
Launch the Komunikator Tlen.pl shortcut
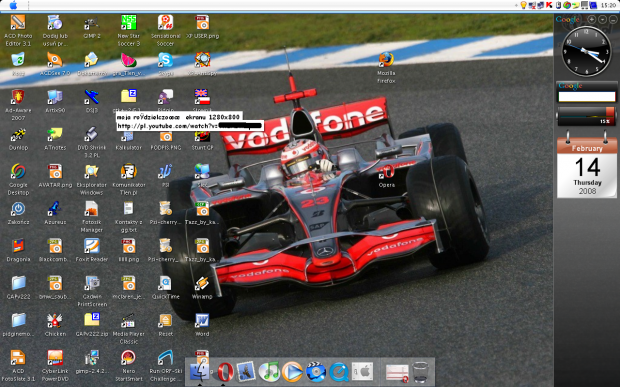[x=129, y=179]
